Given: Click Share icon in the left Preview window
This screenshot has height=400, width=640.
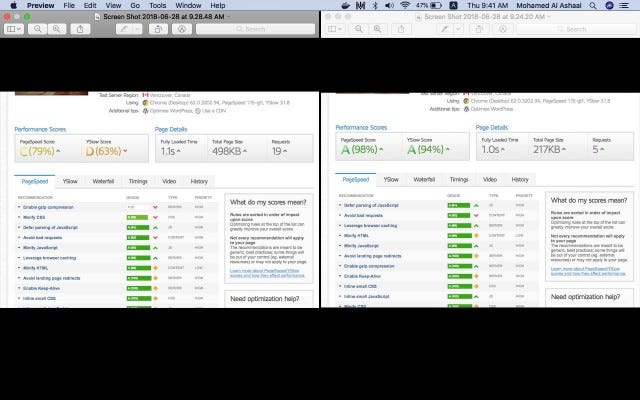Looking at the screenshot, I should coord(80,29).
